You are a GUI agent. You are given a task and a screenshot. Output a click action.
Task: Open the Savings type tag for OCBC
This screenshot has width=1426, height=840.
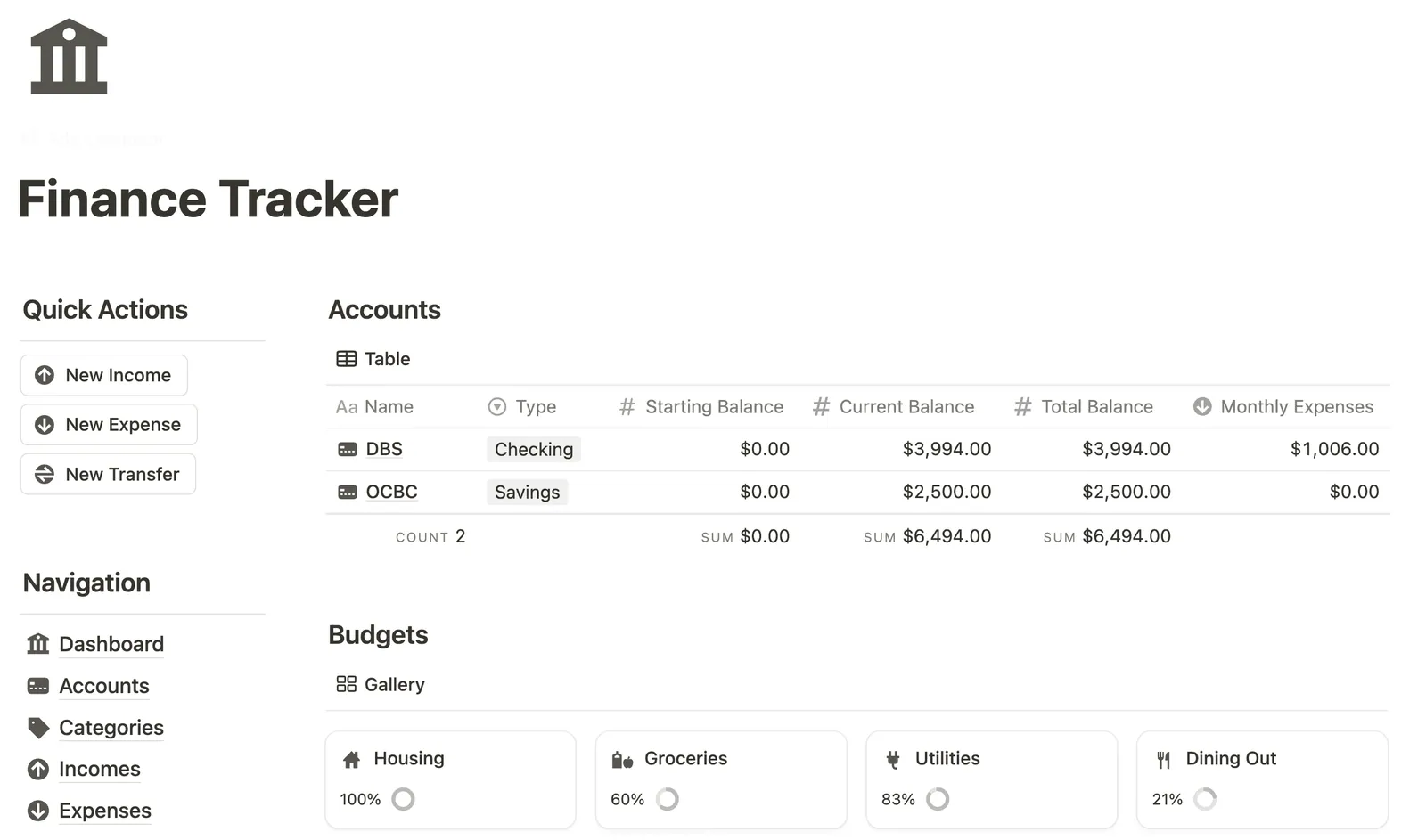528,493
